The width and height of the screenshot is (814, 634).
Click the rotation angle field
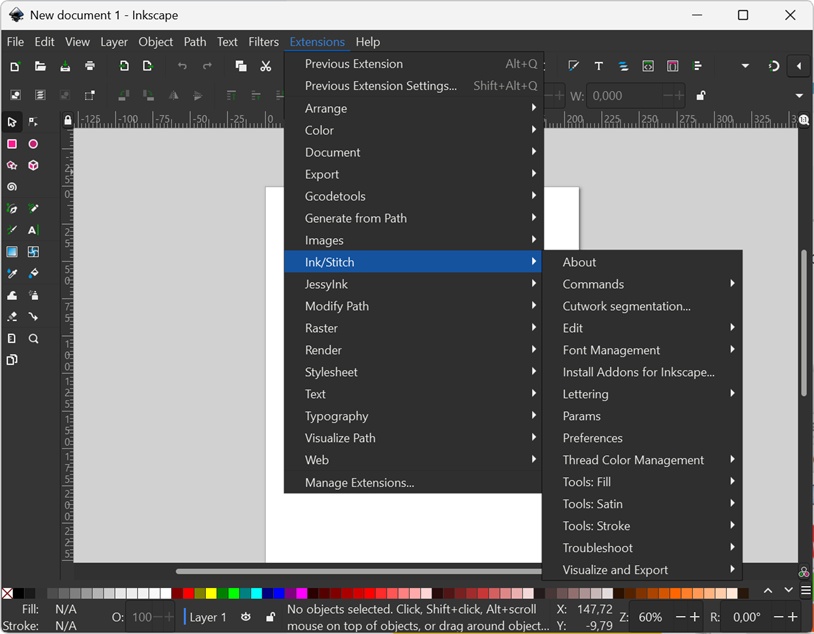tap(747, 617)
